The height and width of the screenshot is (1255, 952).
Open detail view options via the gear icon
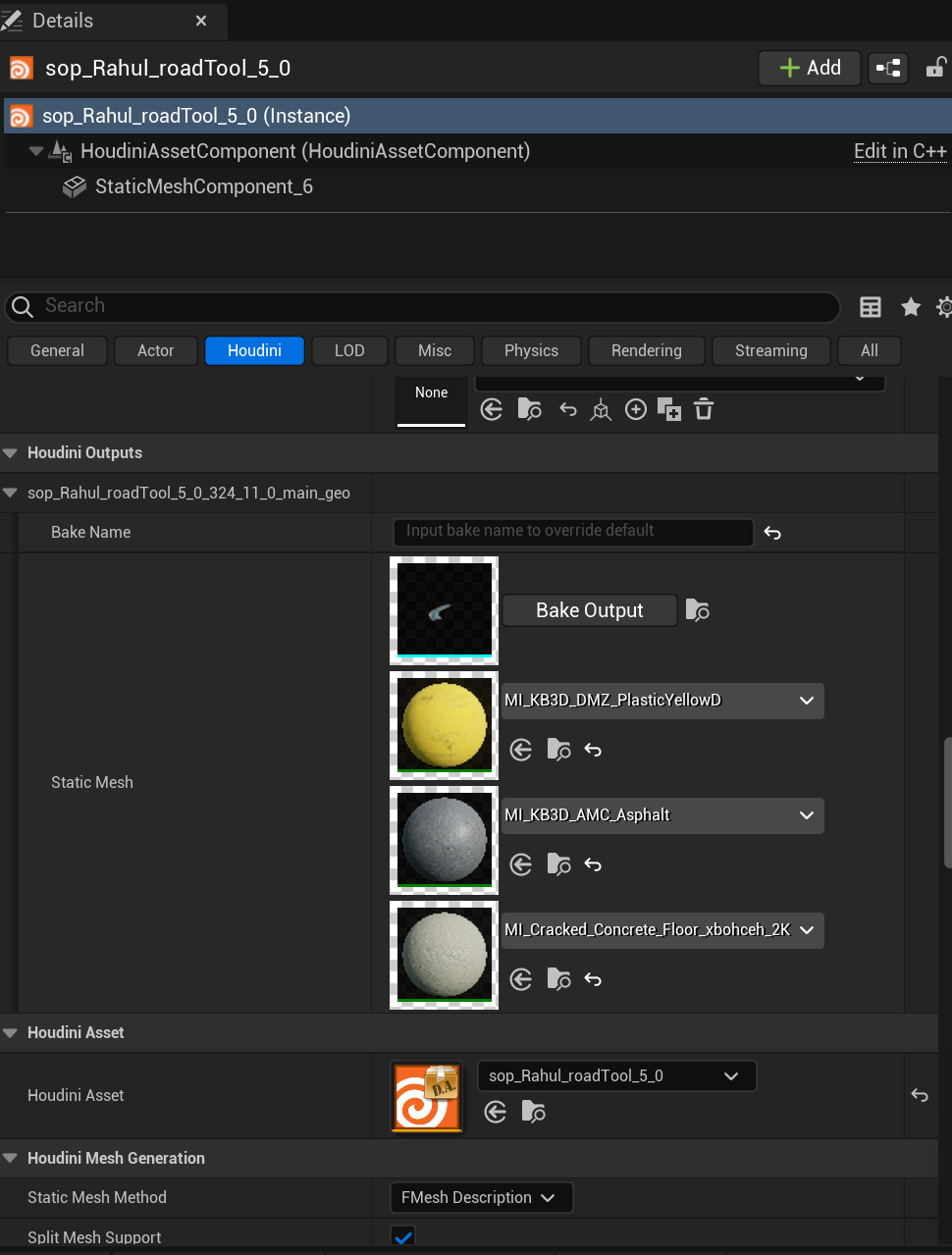tap(943, 306)
